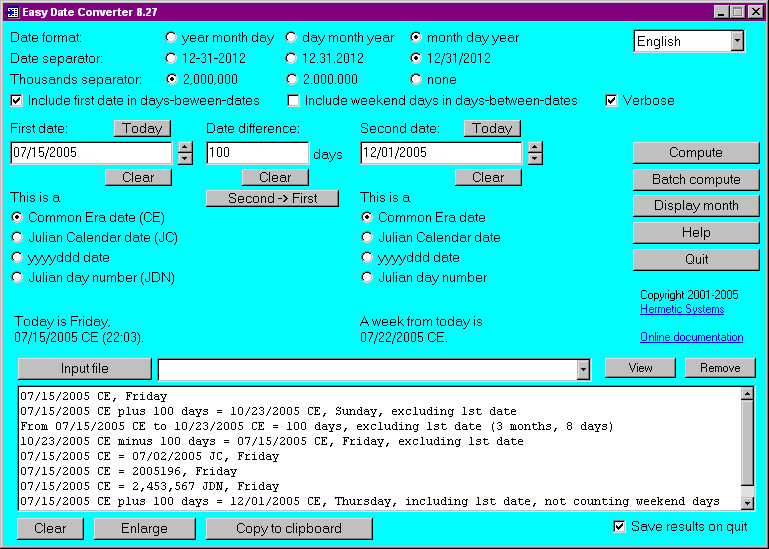Click Today button for Second date
The height and width of the screenshot is (549, 769).
point(492,128)
